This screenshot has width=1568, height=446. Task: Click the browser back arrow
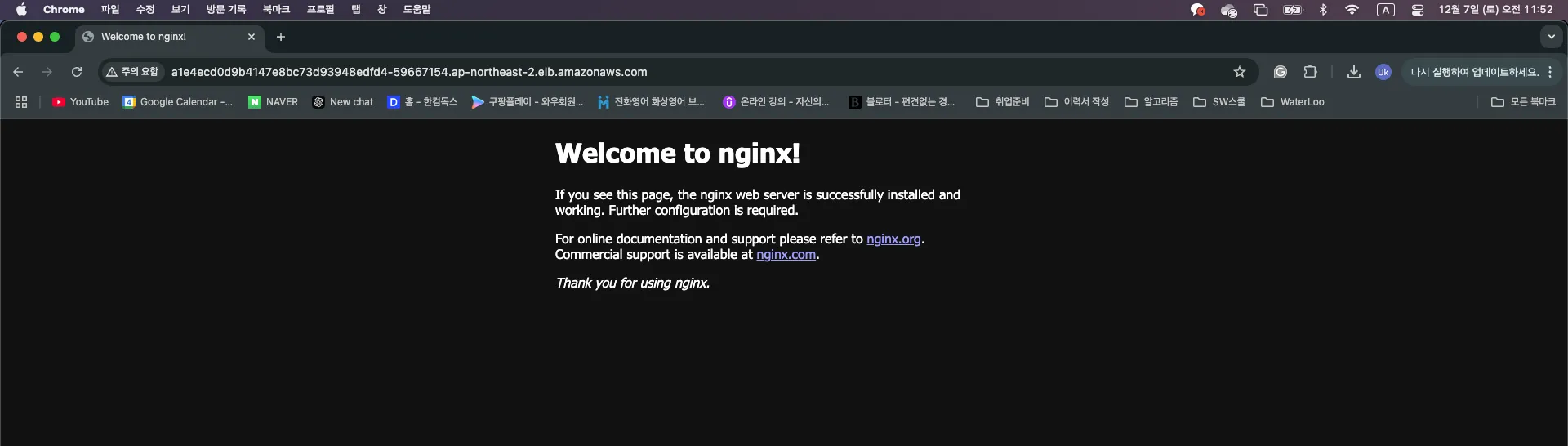[x=18, y=72]
